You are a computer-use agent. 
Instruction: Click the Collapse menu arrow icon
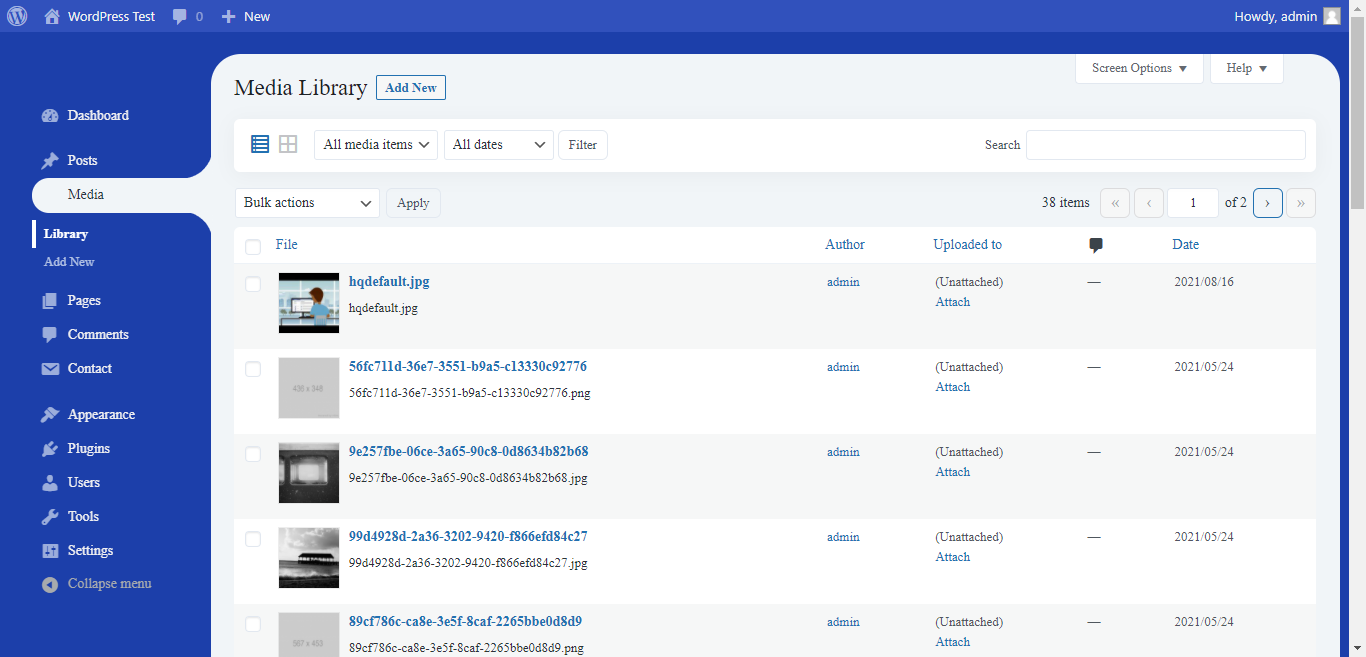[x=50, y=584]
